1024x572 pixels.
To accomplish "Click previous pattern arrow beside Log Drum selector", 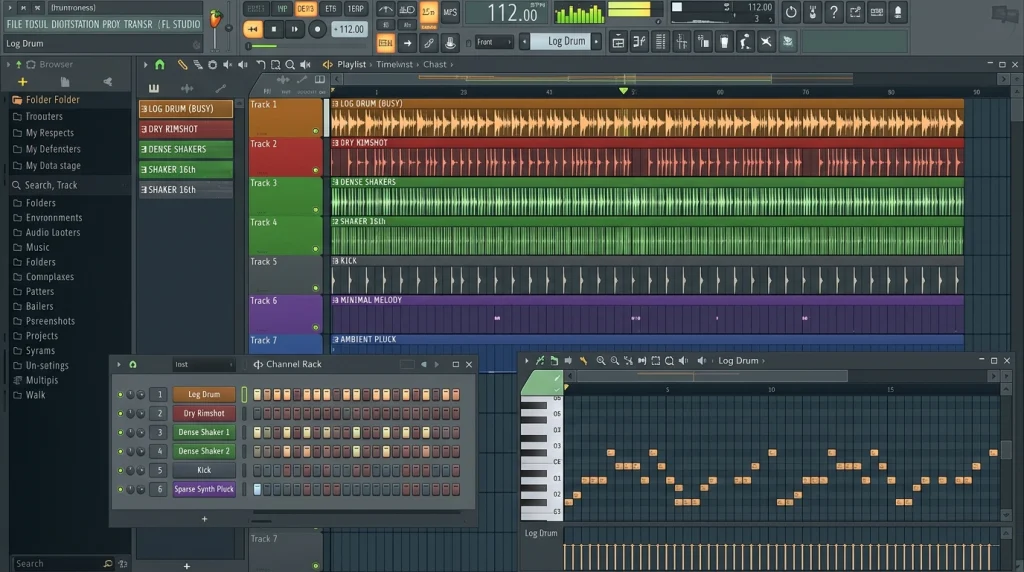I will 524,42.
